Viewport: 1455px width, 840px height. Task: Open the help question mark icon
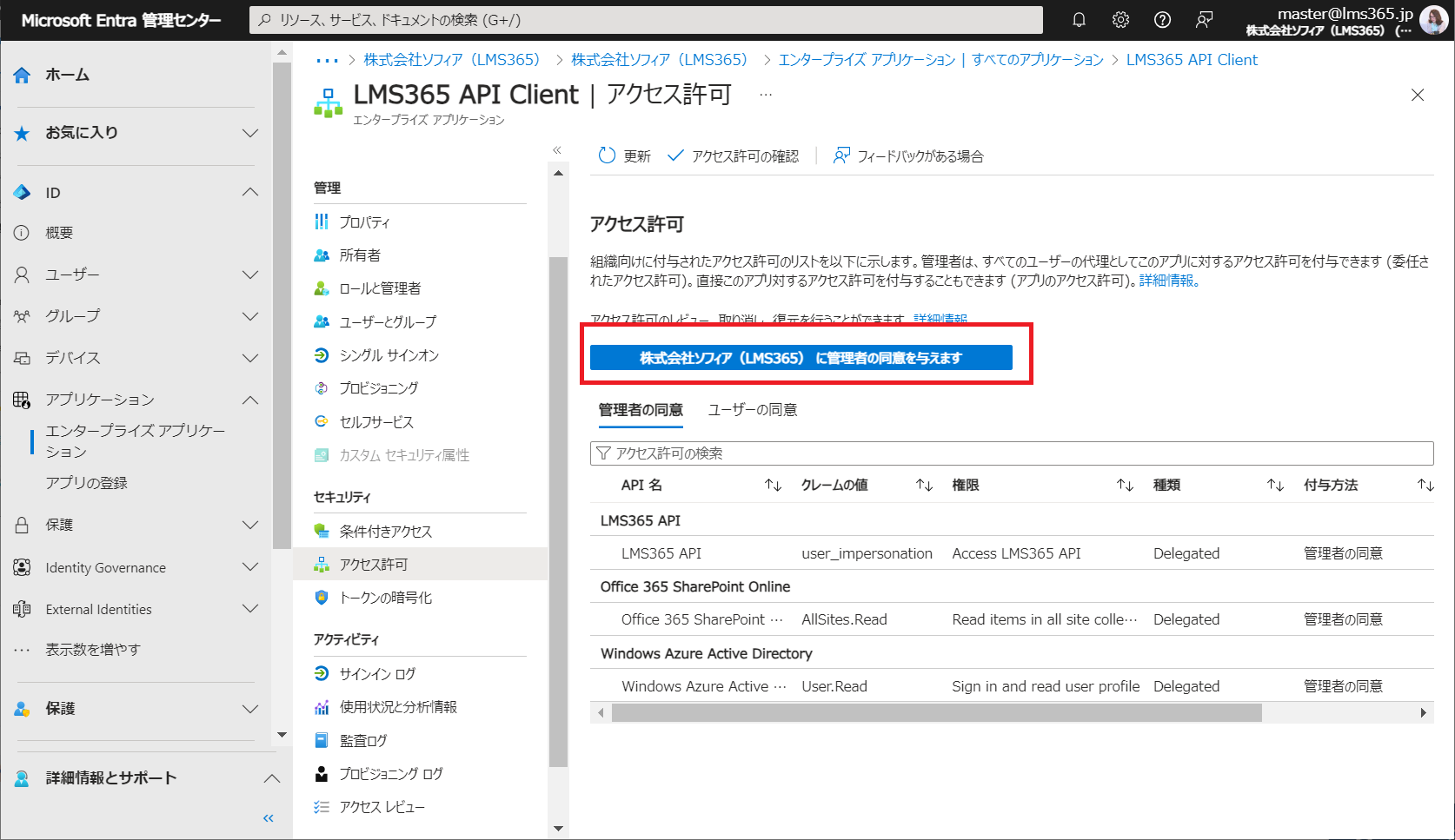(1162, 20)
